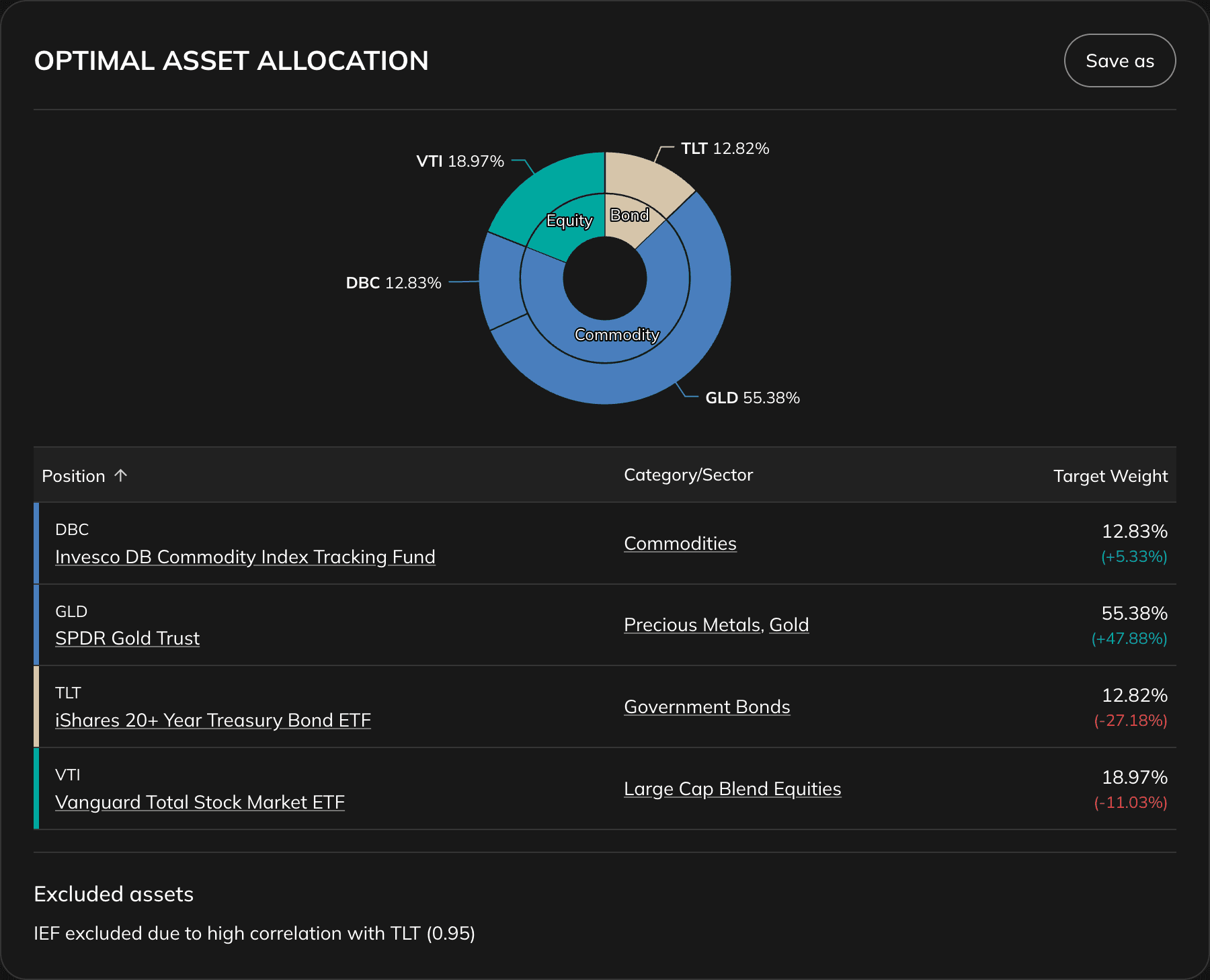The width and height of the screenshot is (1210, 980).
Task: Click the Equity inner ring segment
Action: [569, 220]
